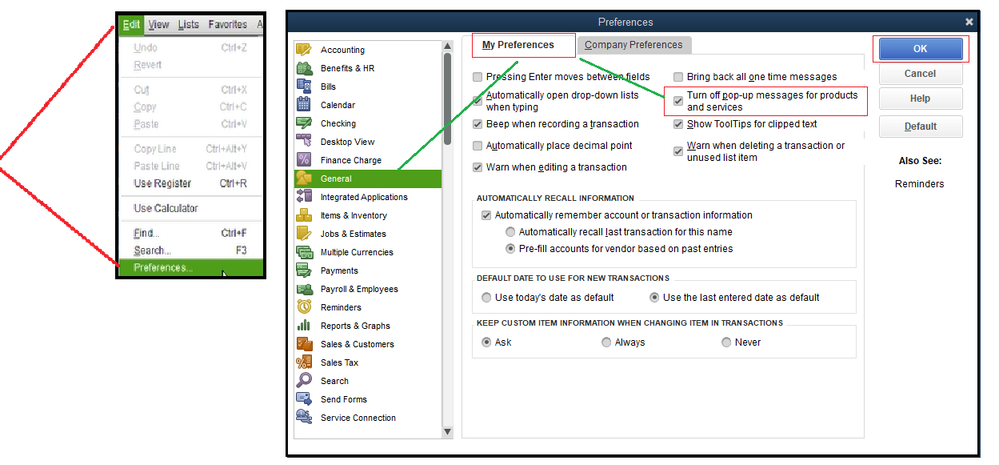Open Desktop View preferences icon
The width and height of the screenshot is (999, 465).
[304, 142]
